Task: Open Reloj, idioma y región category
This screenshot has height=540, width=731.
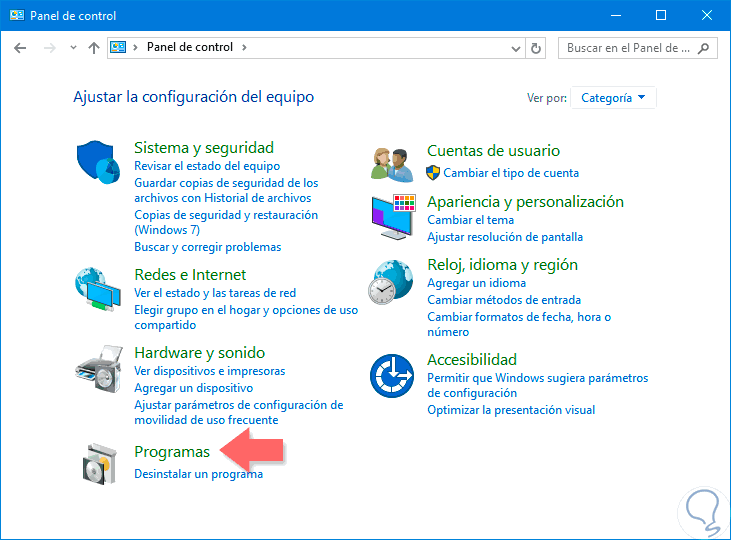Action: (503, 265)
